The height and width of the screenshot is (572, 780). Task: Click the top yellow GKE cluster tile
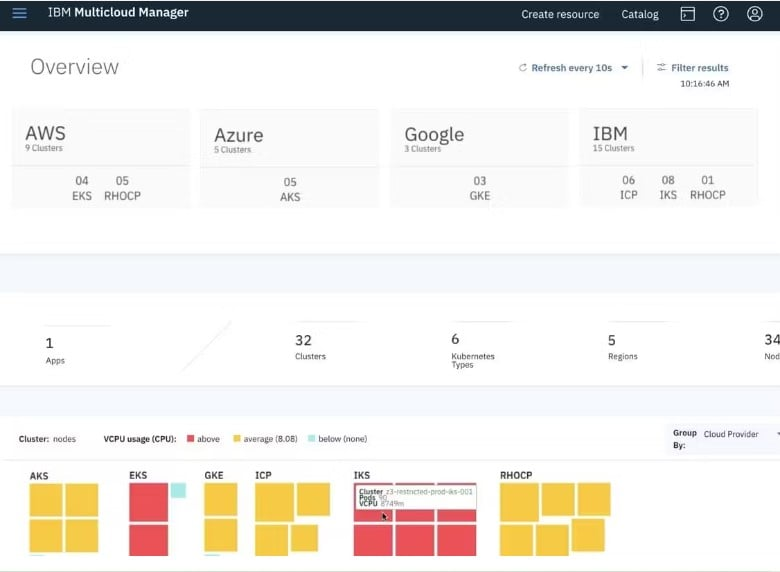click(x=220, y=499)
